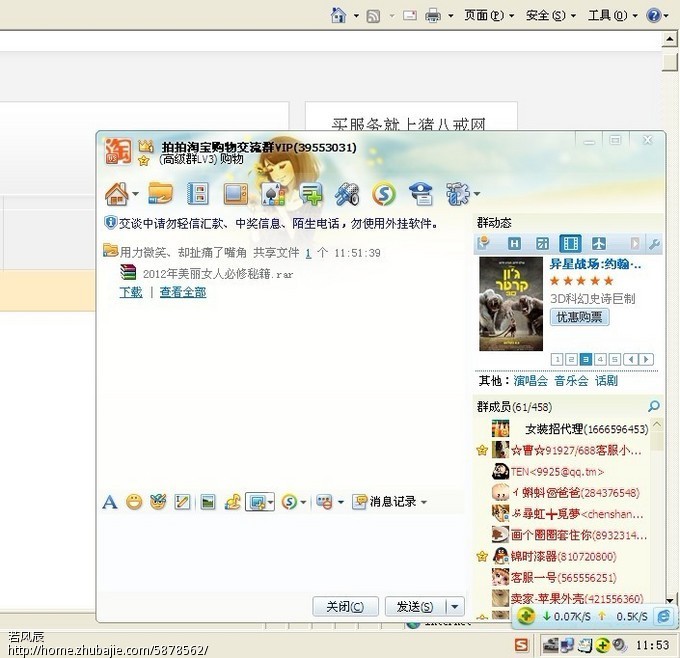Expand the settings gear dropdown arrow
Image resolution: width=680 pixels, height=658 pixels.
pyautogui.click(x=477, y=194)
